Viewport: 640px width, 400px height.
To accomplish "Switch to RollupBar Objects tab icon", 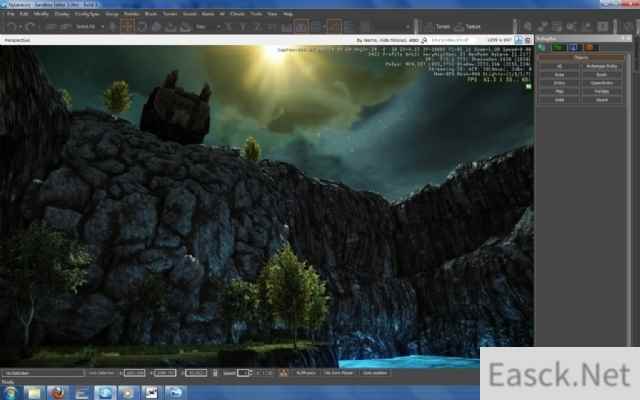I will (542, 46).
